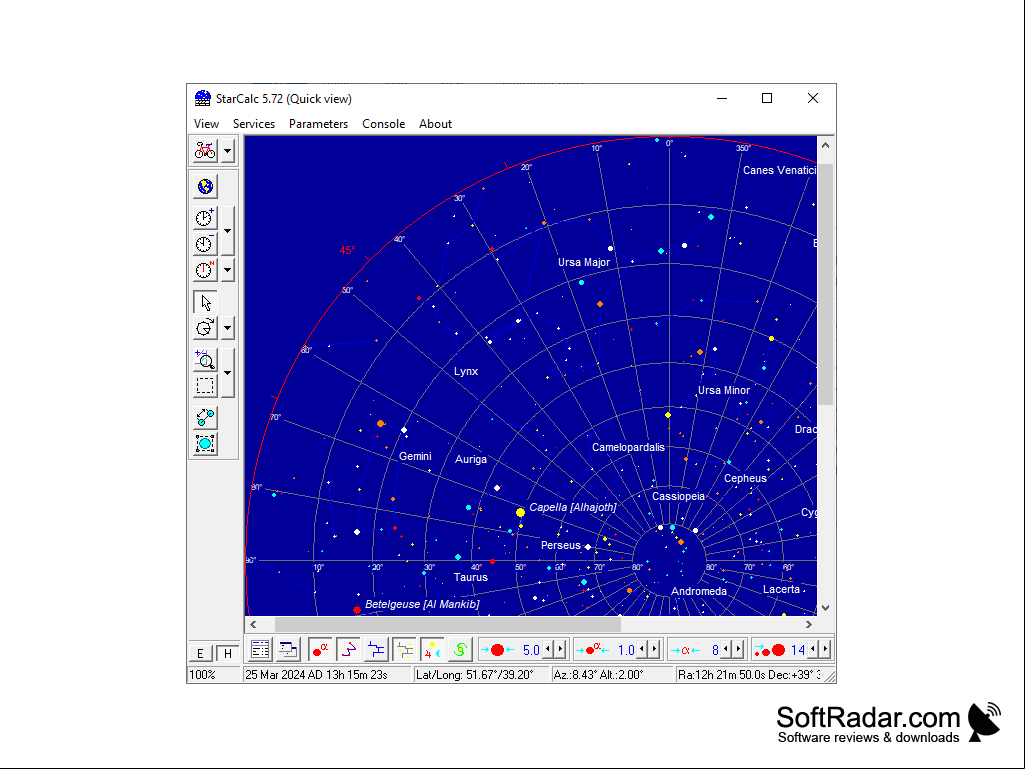Click the "Cassiopeia" constellation label
Image resolution: width=1025 pixels, height=769 pixels.
tap(679, 496)
